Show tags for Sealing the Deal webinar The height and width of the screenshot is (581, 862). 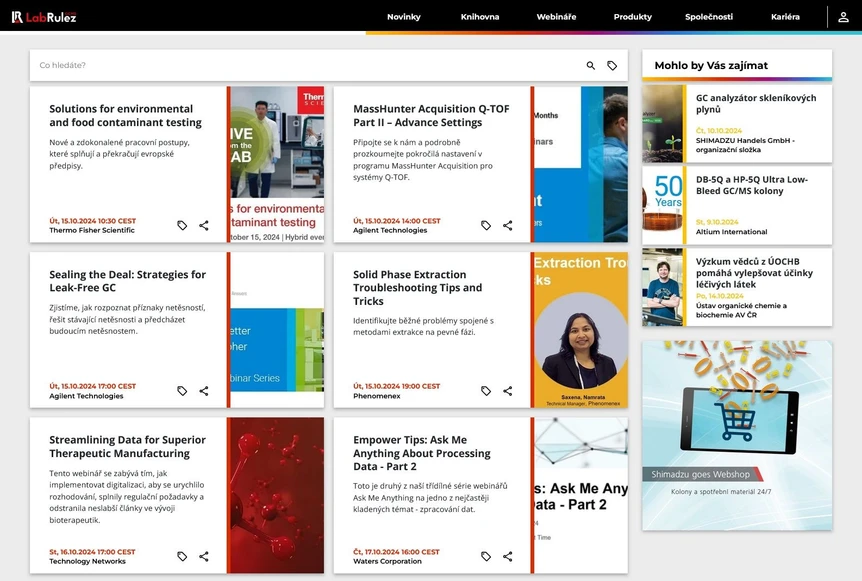tap(182, 391)
